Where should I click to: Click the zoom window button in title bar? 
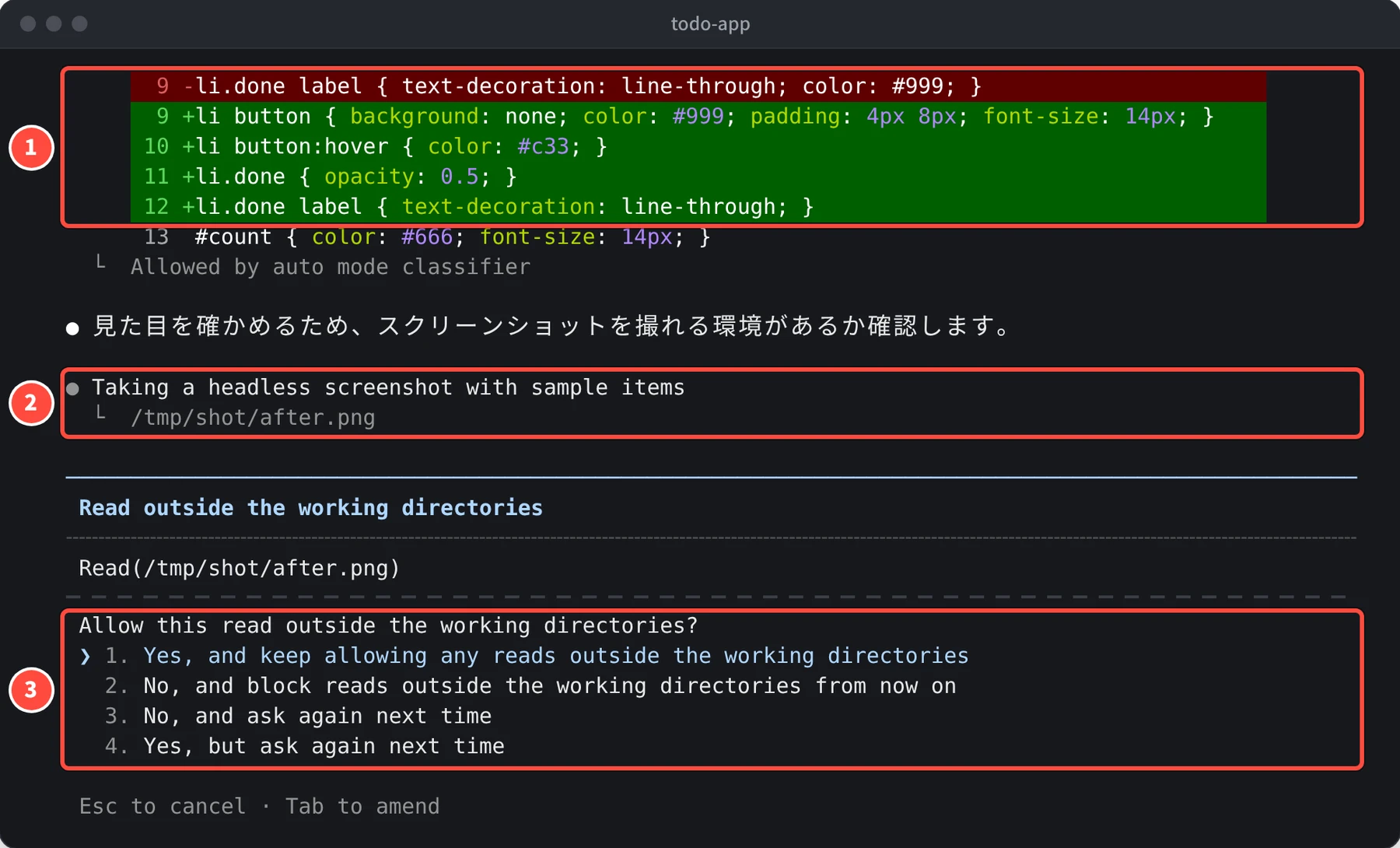[79, 23]
